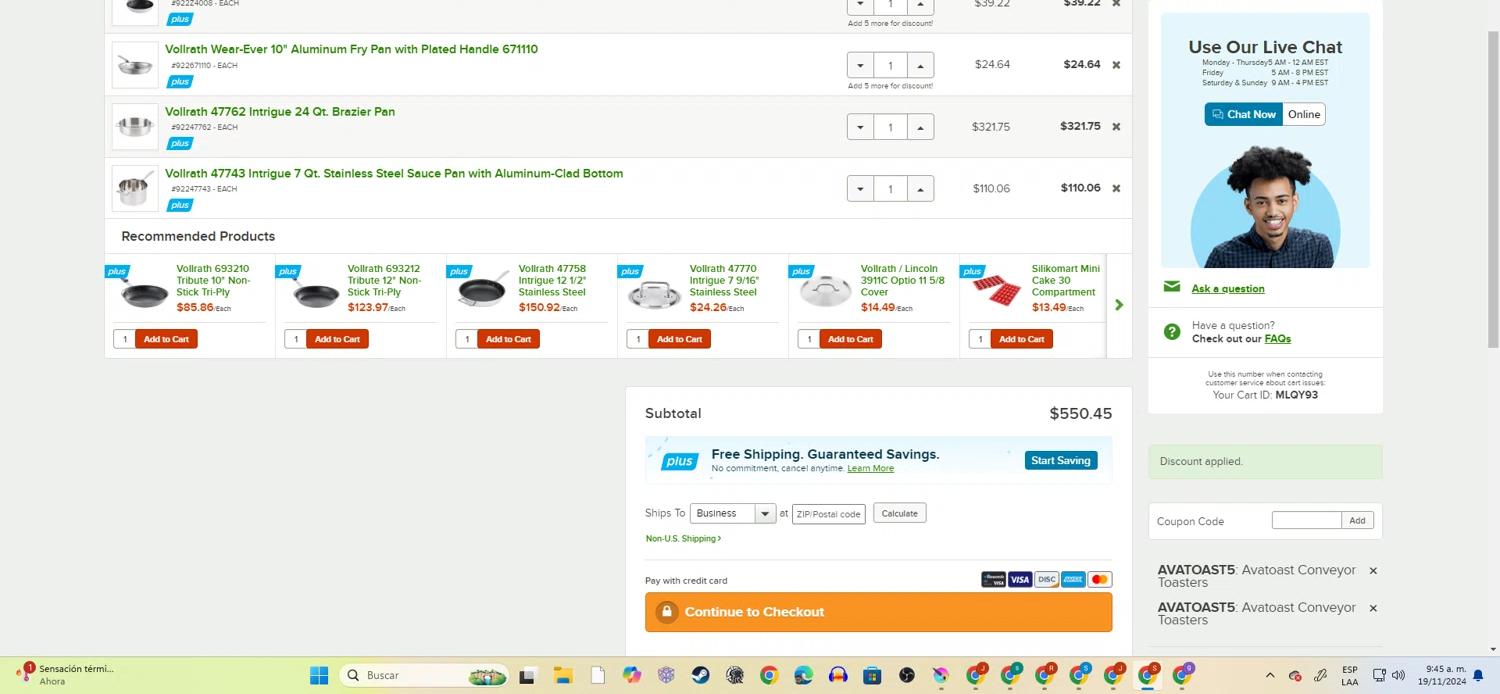Screen dimensions: 1500x694
Task: Decrease quantity of 47743 Sauce Pan
Action: pos(860,188)
